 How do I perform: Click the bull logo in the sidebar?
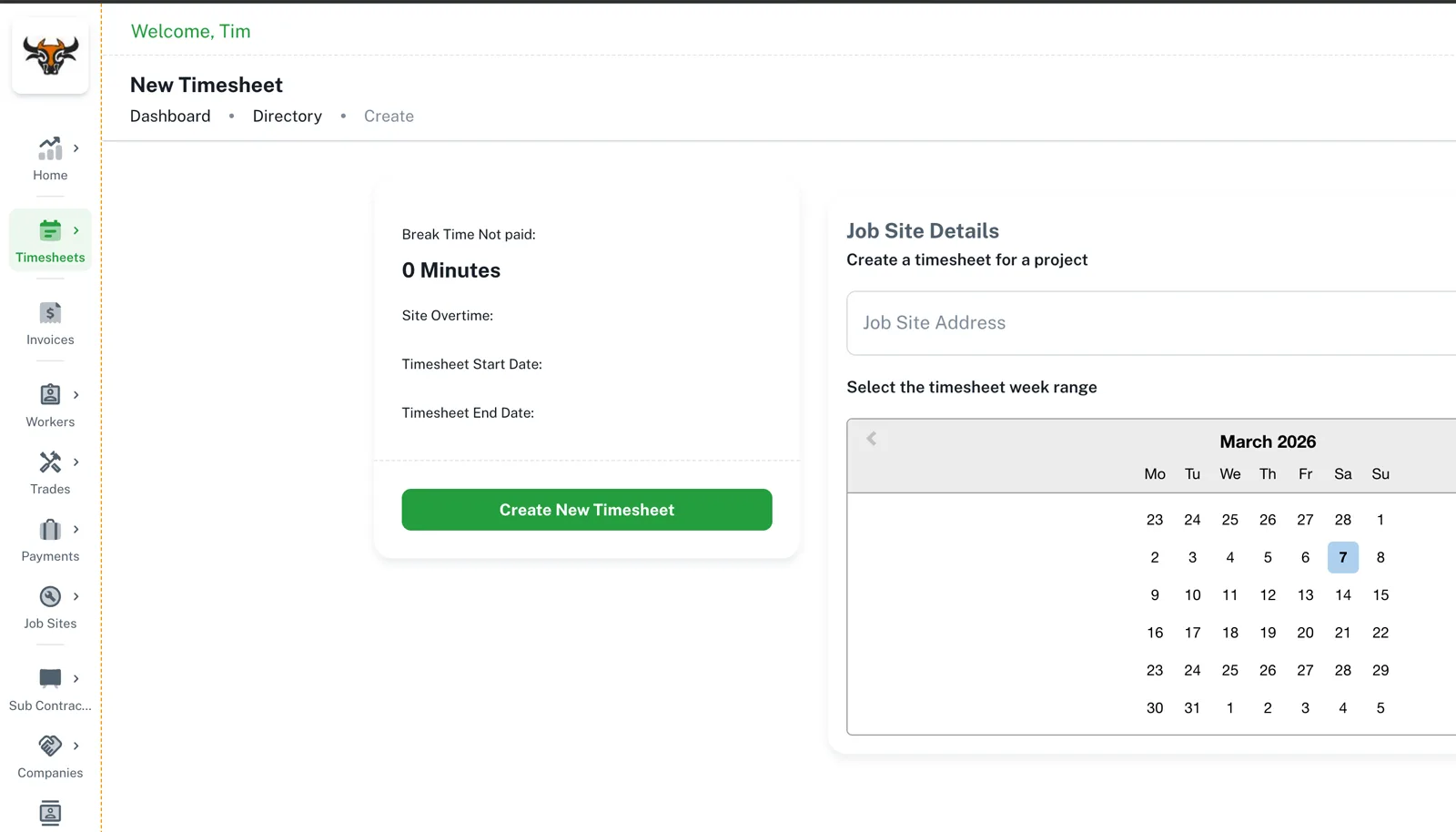click(50, 56)
